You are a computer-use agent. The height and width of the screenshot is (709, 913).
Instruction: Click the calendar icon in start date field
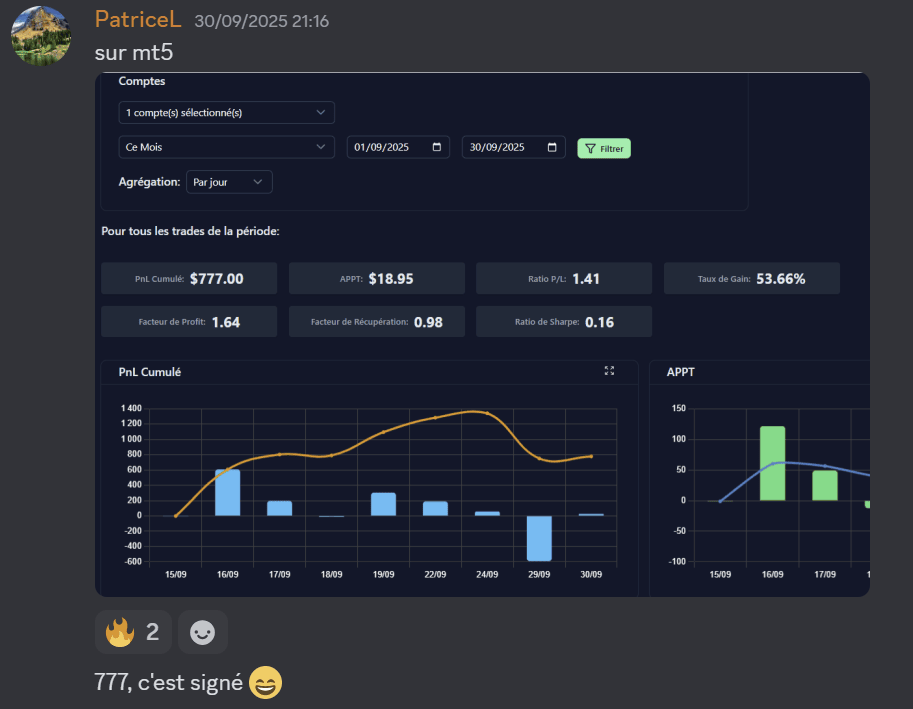(437, 148)
